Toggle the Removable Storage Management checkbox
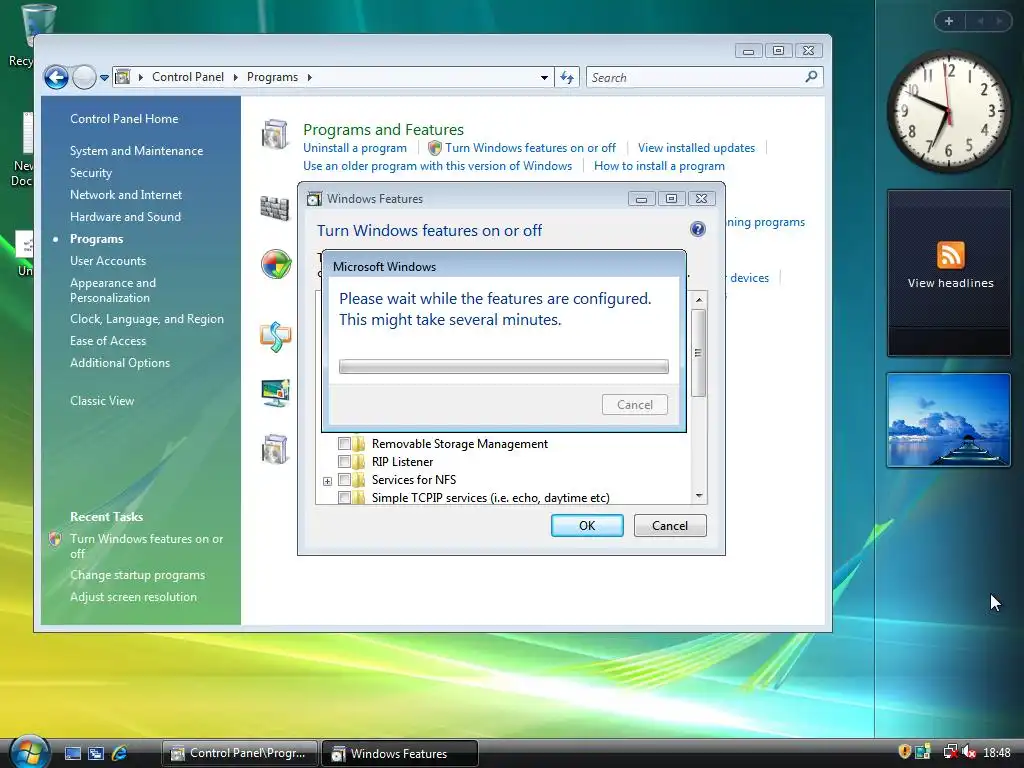The image size is (1024, 768). pos(344,444)
